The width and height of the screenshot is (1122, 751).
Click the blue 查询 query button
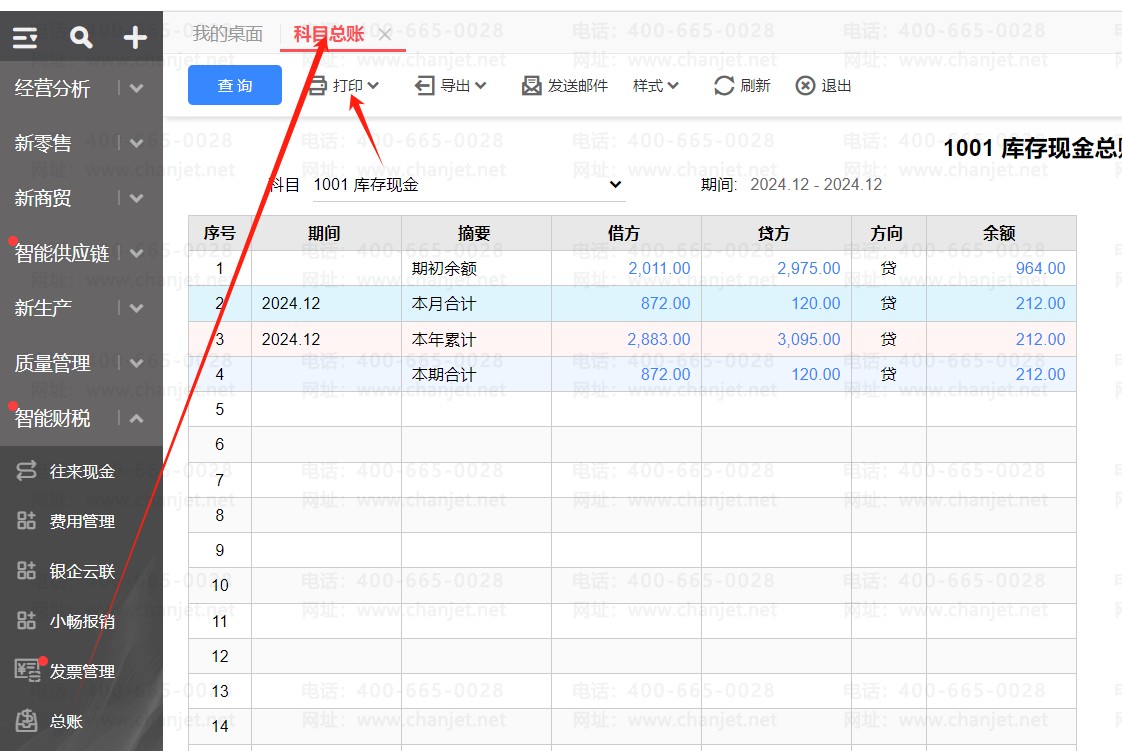pyautogui.click(x=235, y=86)
